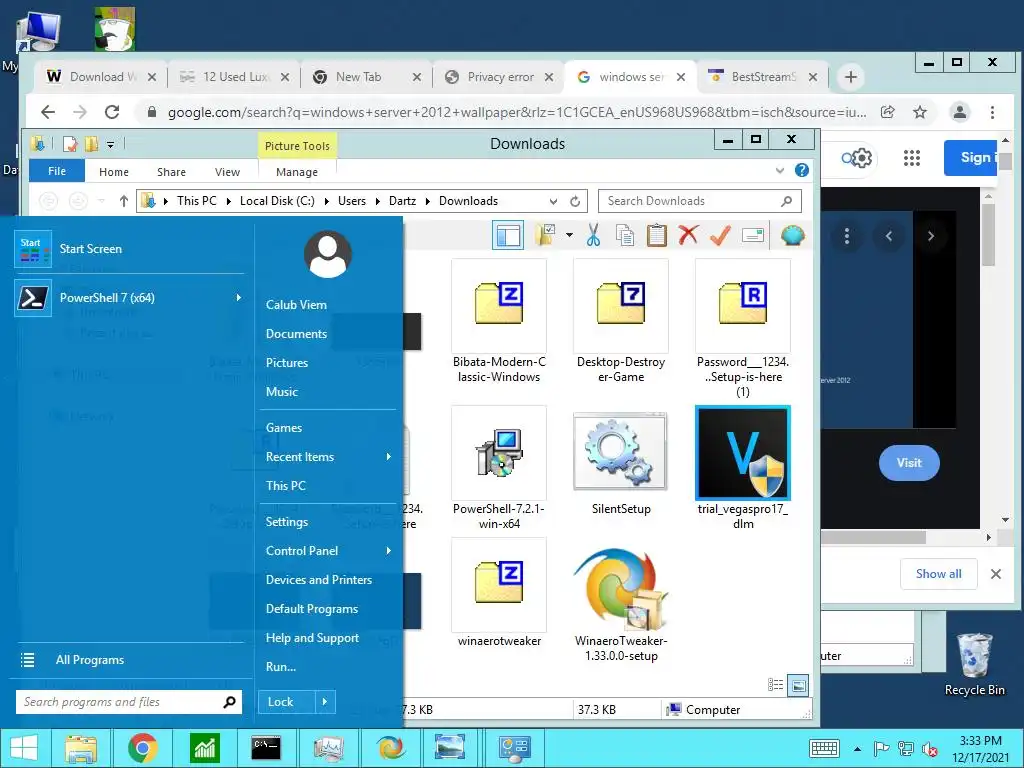Screen dimensions: 1024x768
Task: Click the Lock button
Action: [x=286, y=702]
